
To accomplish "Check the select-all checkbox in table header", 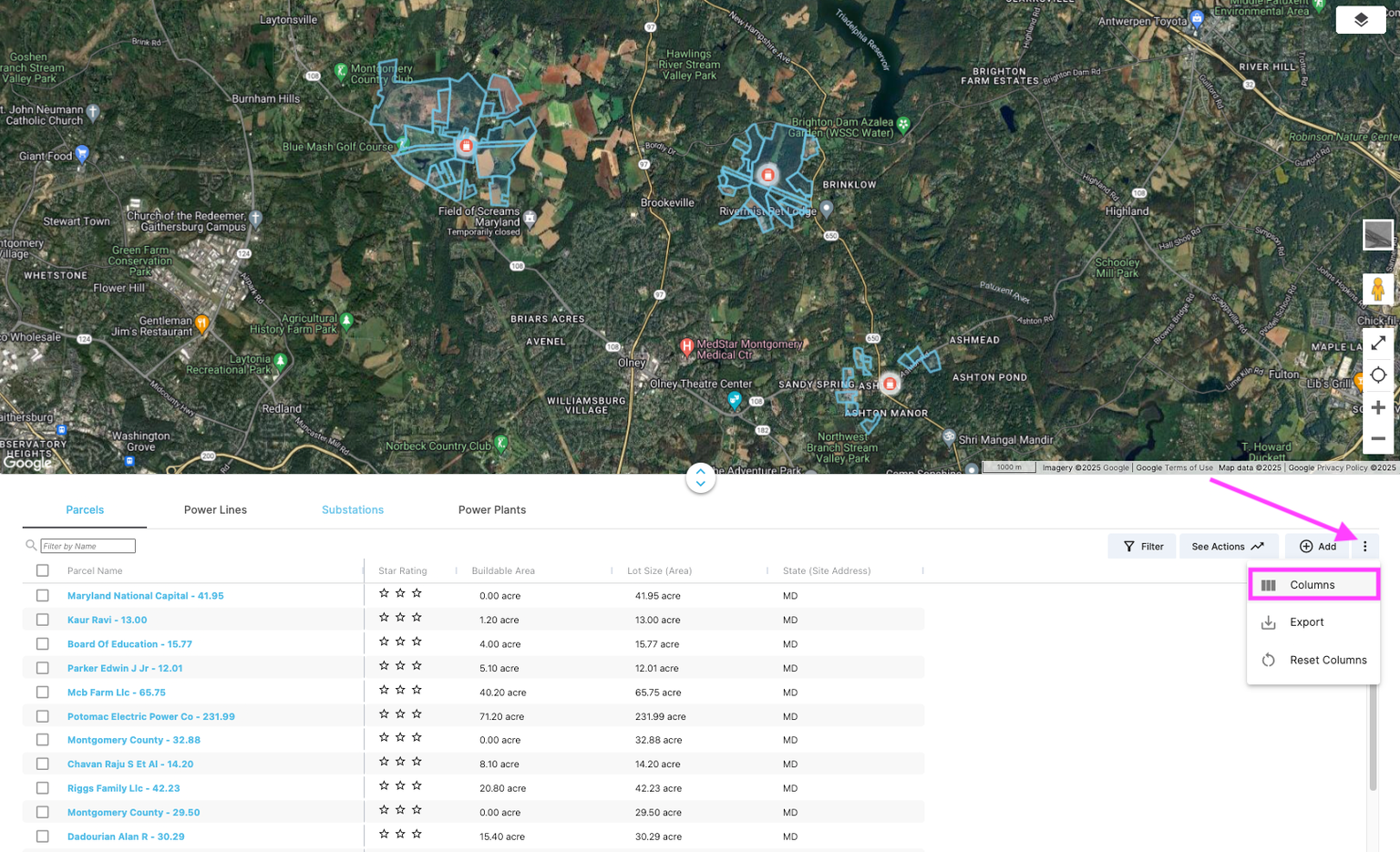I will click(x=42, y=570).
